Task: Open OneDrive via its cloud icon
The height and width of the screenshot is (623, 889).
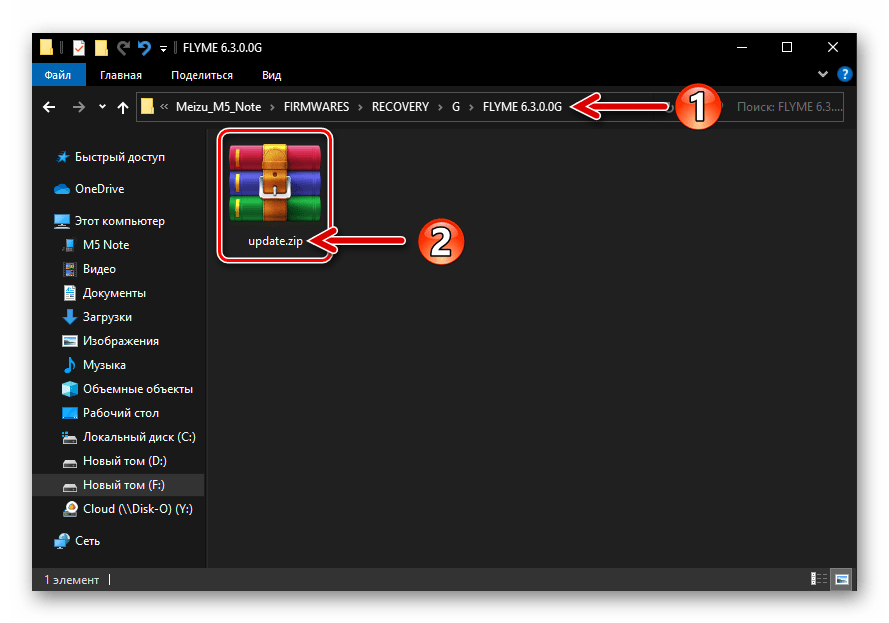Action: [x=62, y=189]
